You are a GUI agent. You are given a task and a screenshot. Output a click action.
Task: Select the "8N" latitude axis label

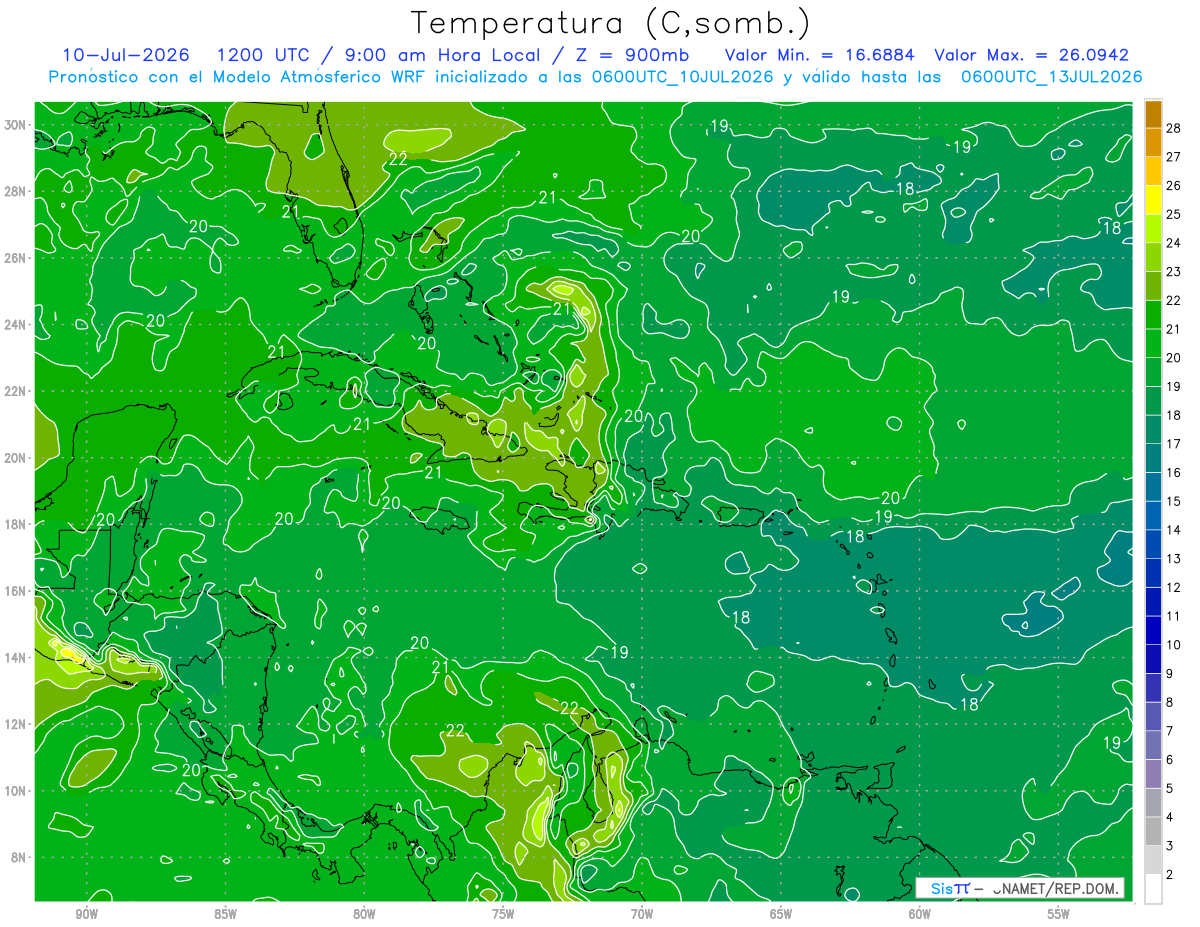20,857
